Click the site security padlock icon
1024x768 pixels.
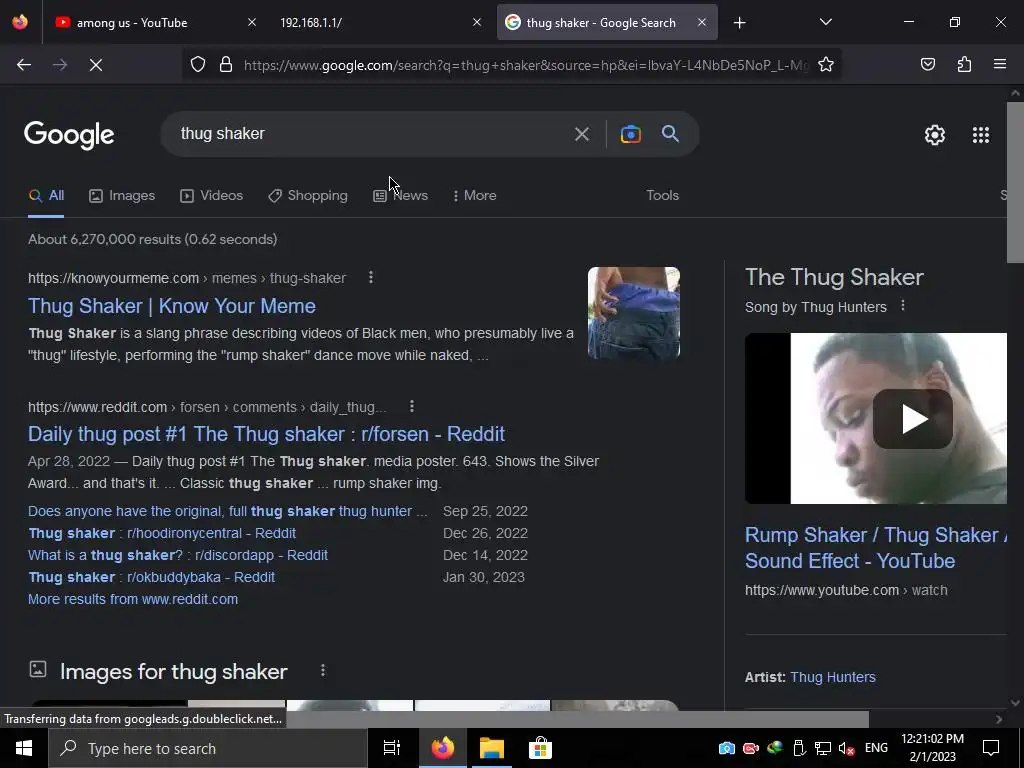(226, 64)
